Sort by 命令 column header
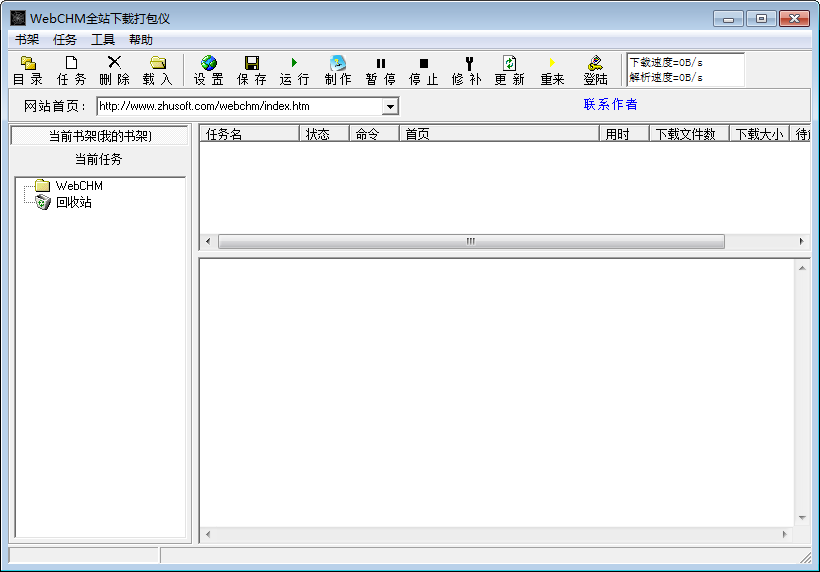 pos(374,134)
